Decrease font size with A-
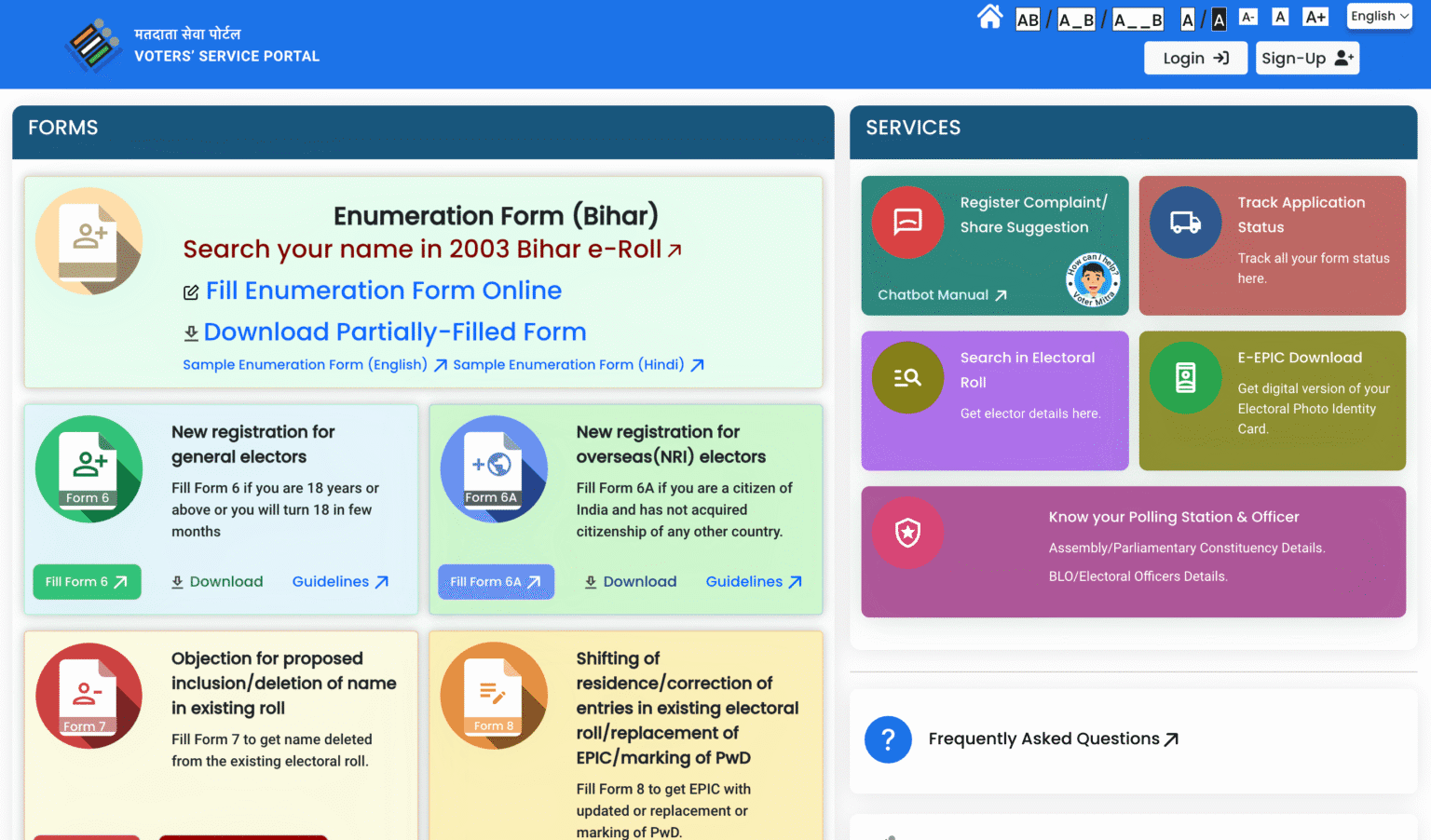The image size is (1431, 840). click(x=1248, y=17)
